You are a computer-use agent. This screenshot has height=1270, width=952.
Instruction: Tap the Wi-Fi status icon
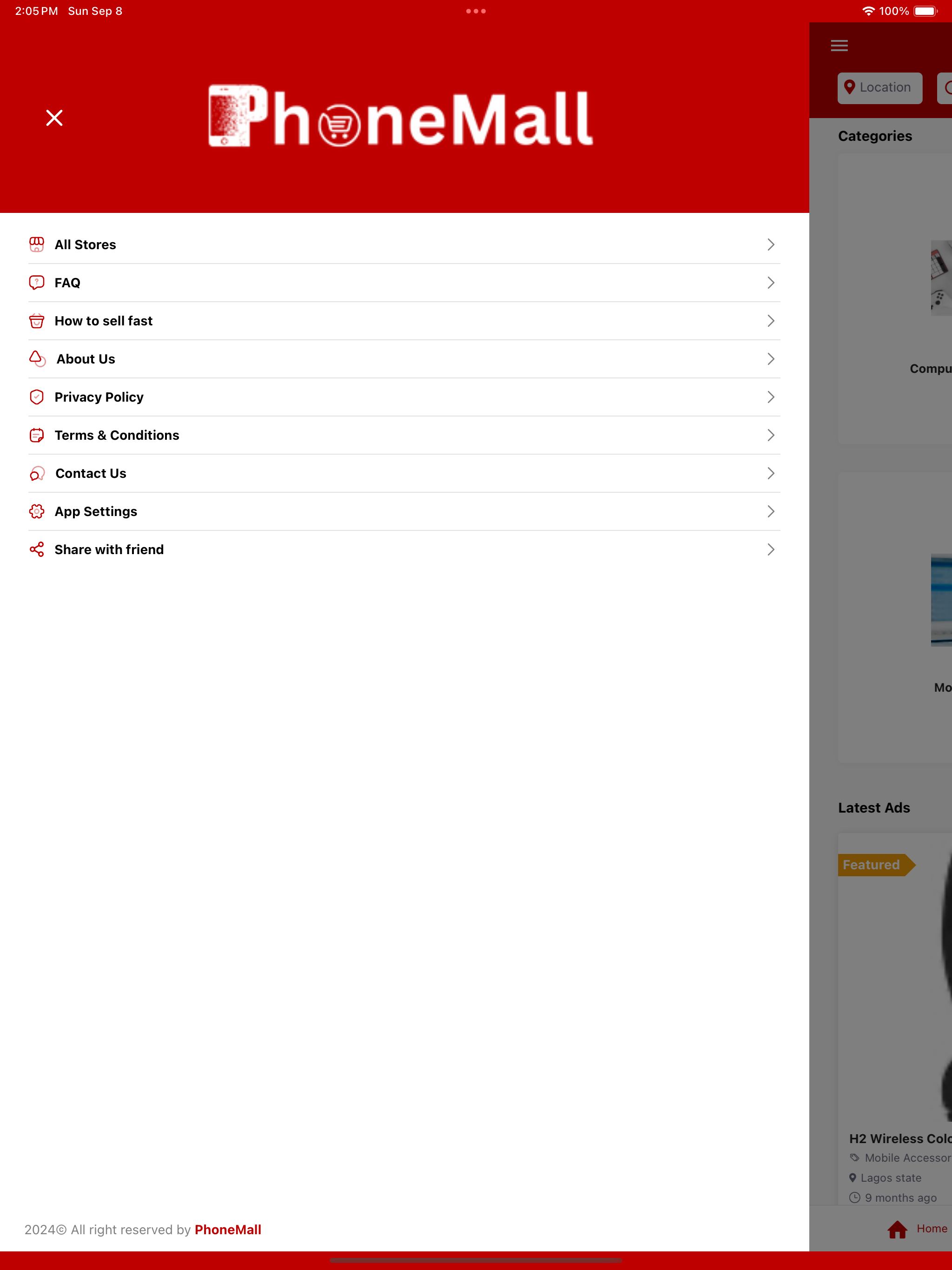(x=868, y=11)
